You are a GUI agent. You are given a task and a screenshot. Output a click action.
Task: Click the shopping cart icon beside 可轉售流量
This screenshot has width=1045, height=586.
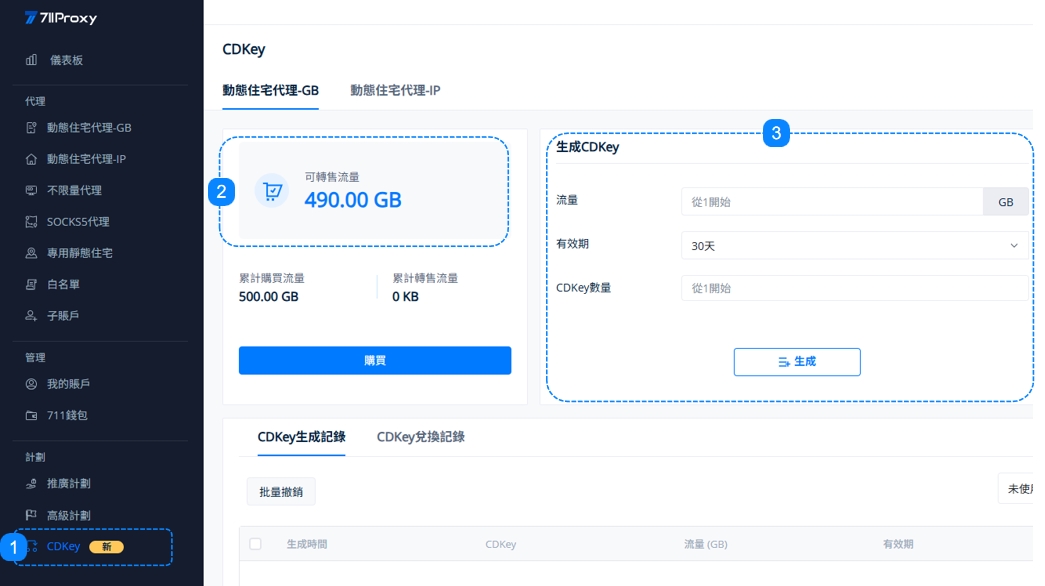tap(271, 190)
